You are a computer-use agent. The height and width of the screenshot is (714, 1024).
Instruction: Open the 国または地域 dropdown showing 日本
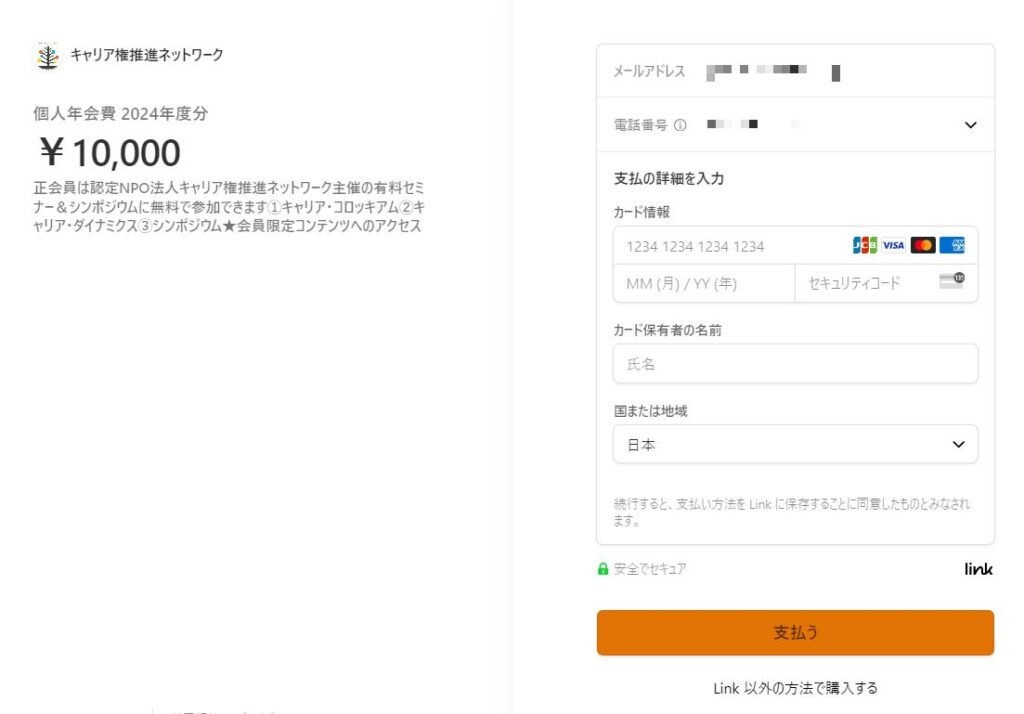click(795, 444)
